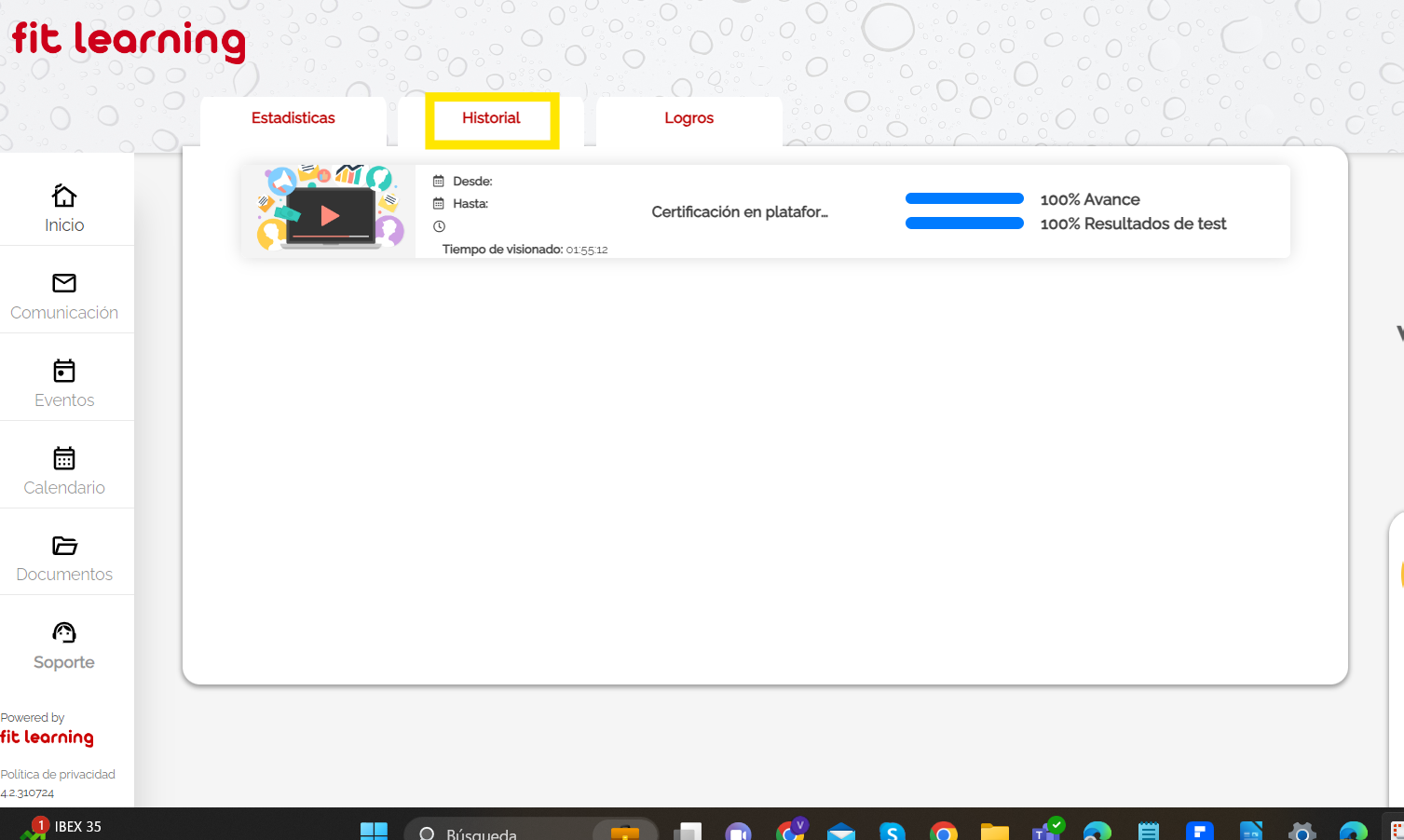This screenshot has width=1404, height=840.
Task: Click the Powered by fit learning logo
Action: pos(47,738)
